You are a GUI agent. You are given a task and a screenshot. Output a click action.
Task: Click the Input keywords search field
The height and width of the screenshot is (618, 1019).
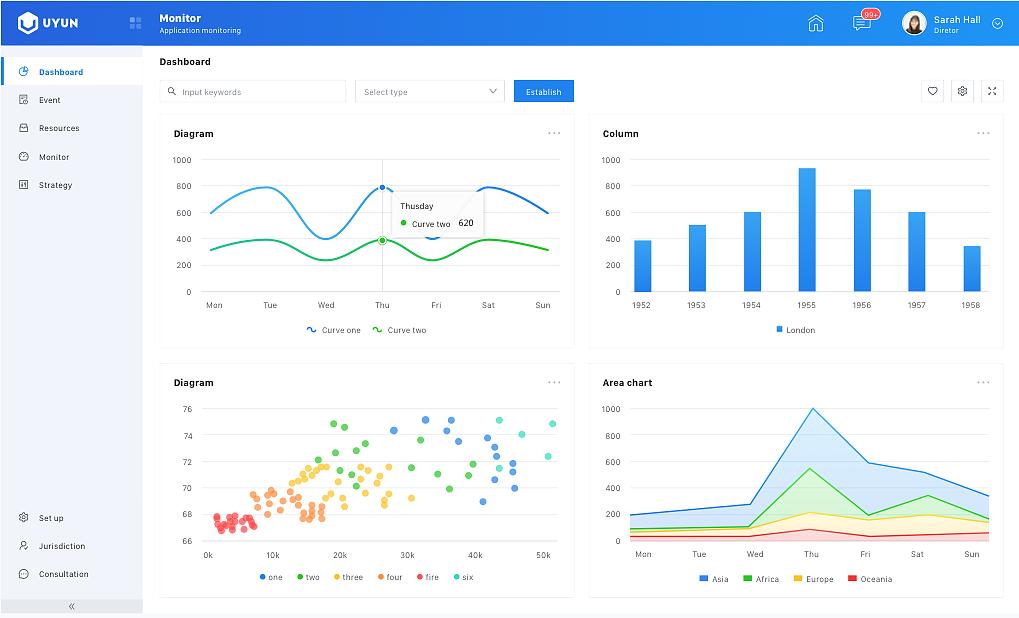coord(260,91)
